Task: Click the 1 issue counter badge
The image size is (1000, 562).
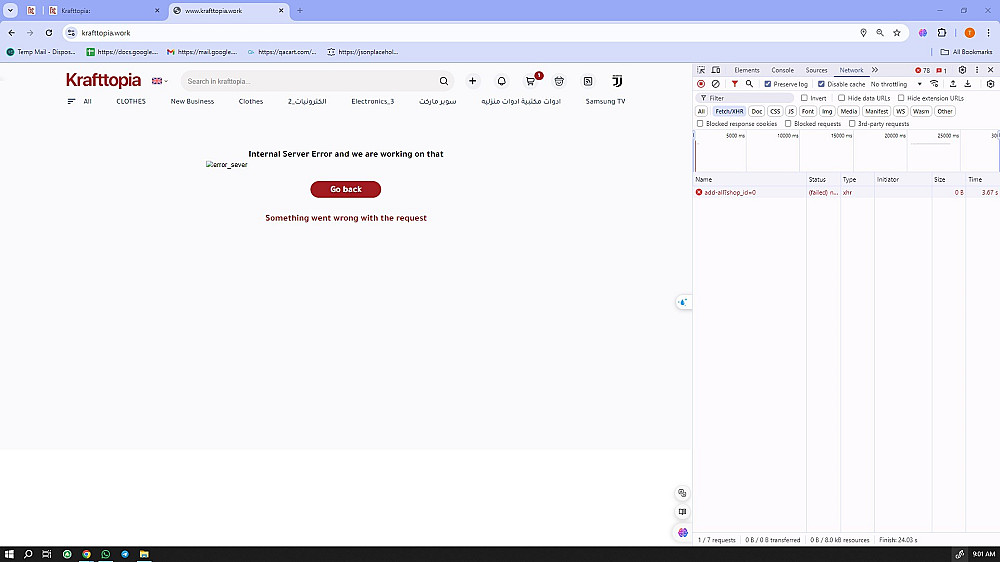Action: [x=941, y=70]
